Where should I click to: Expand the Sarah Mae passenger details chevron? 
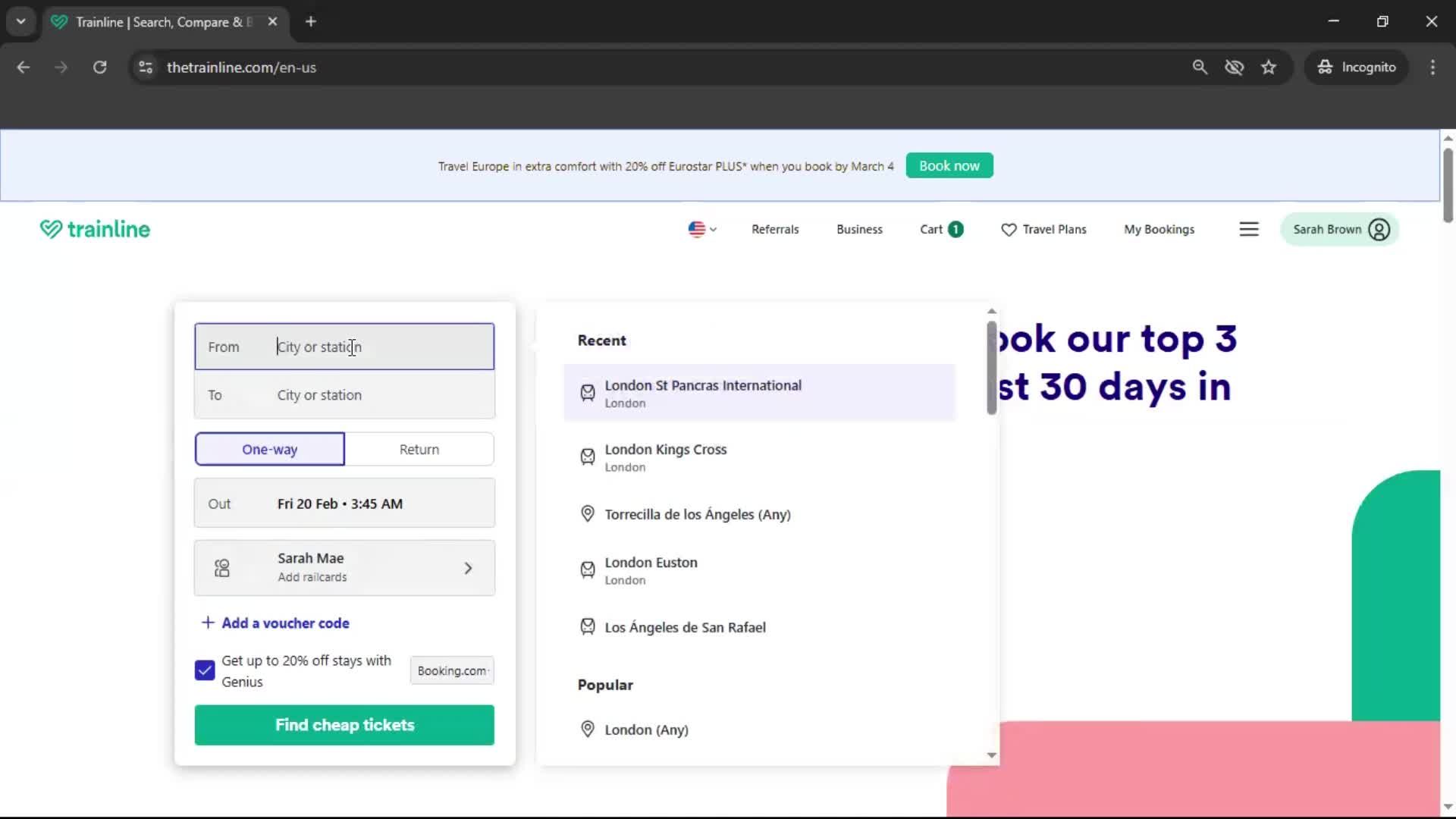pyautogui.click(x=469, y=567)
